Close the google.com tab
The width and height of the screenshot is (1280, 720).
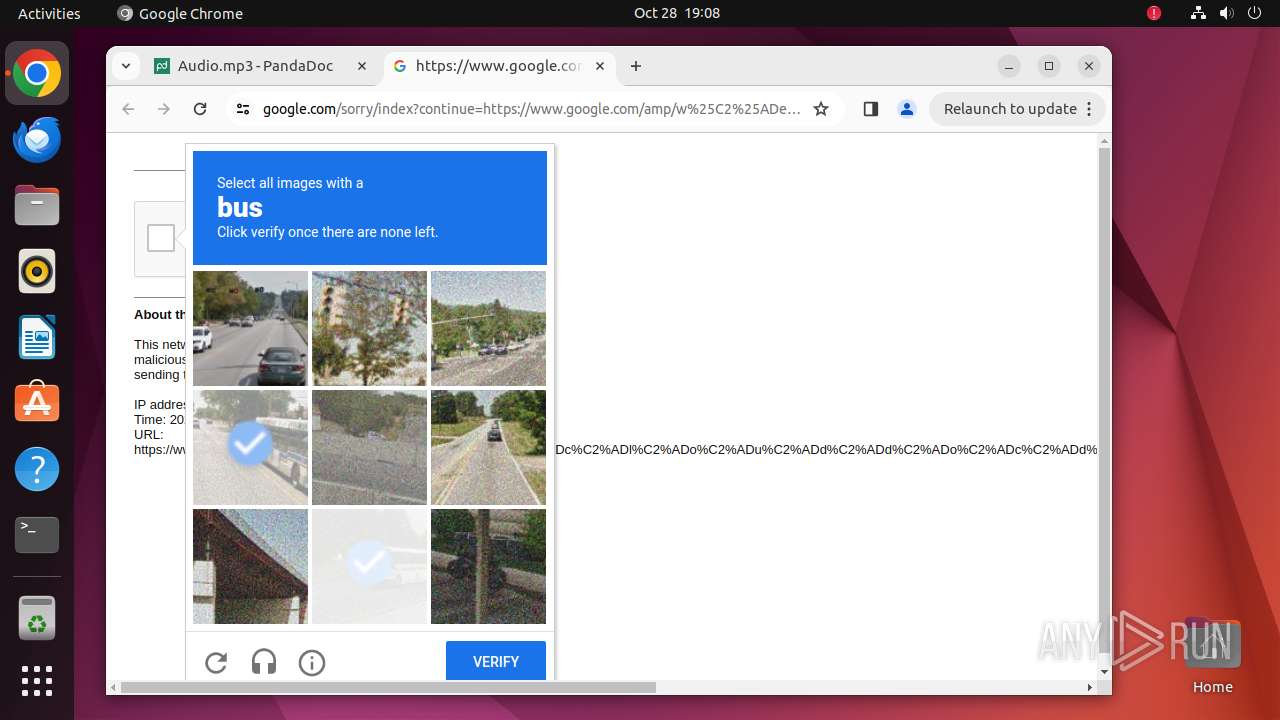pyautogui.click(x=600, y=66)
